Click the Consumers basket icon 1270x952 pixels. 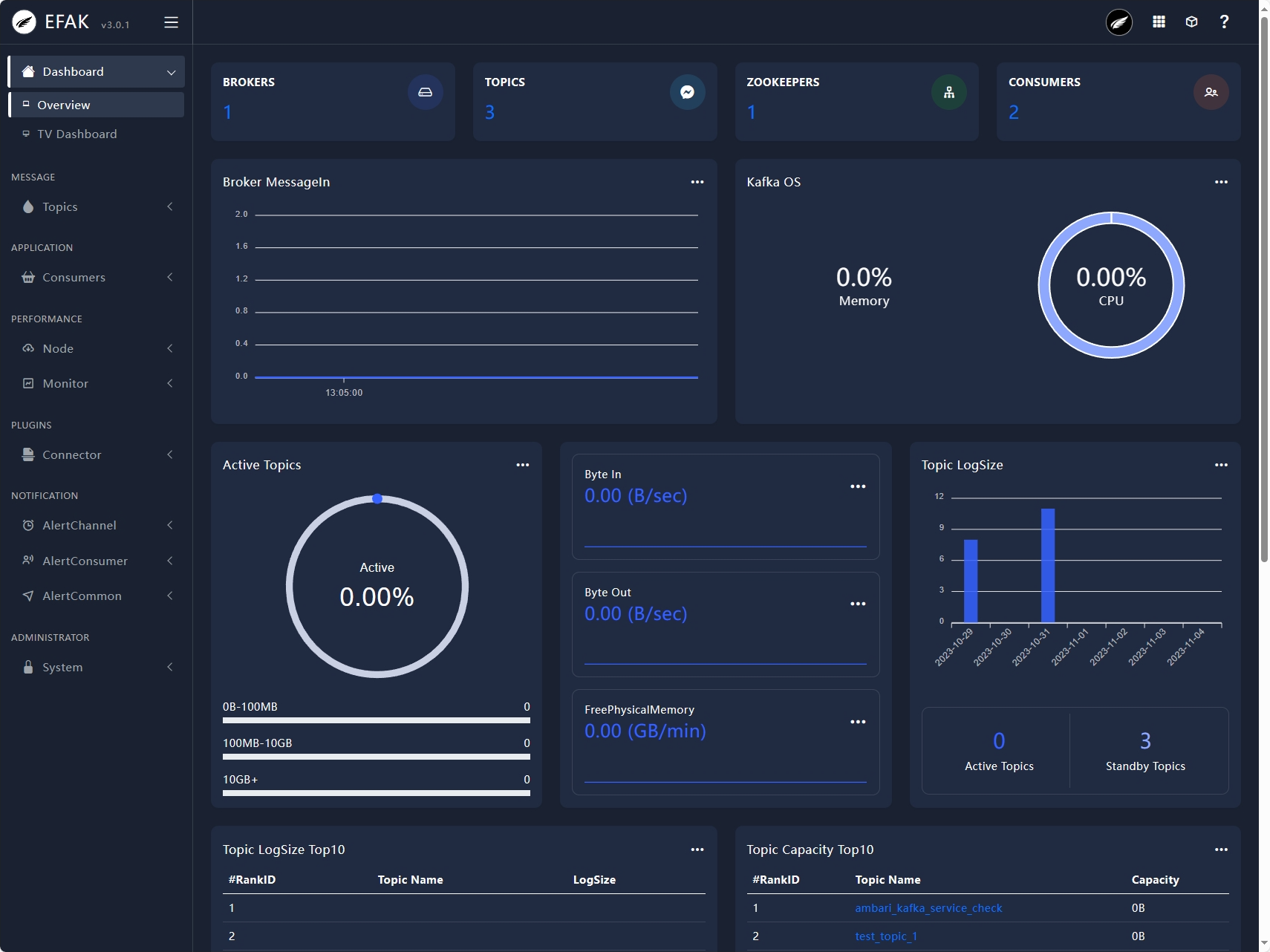coord(28,277)
